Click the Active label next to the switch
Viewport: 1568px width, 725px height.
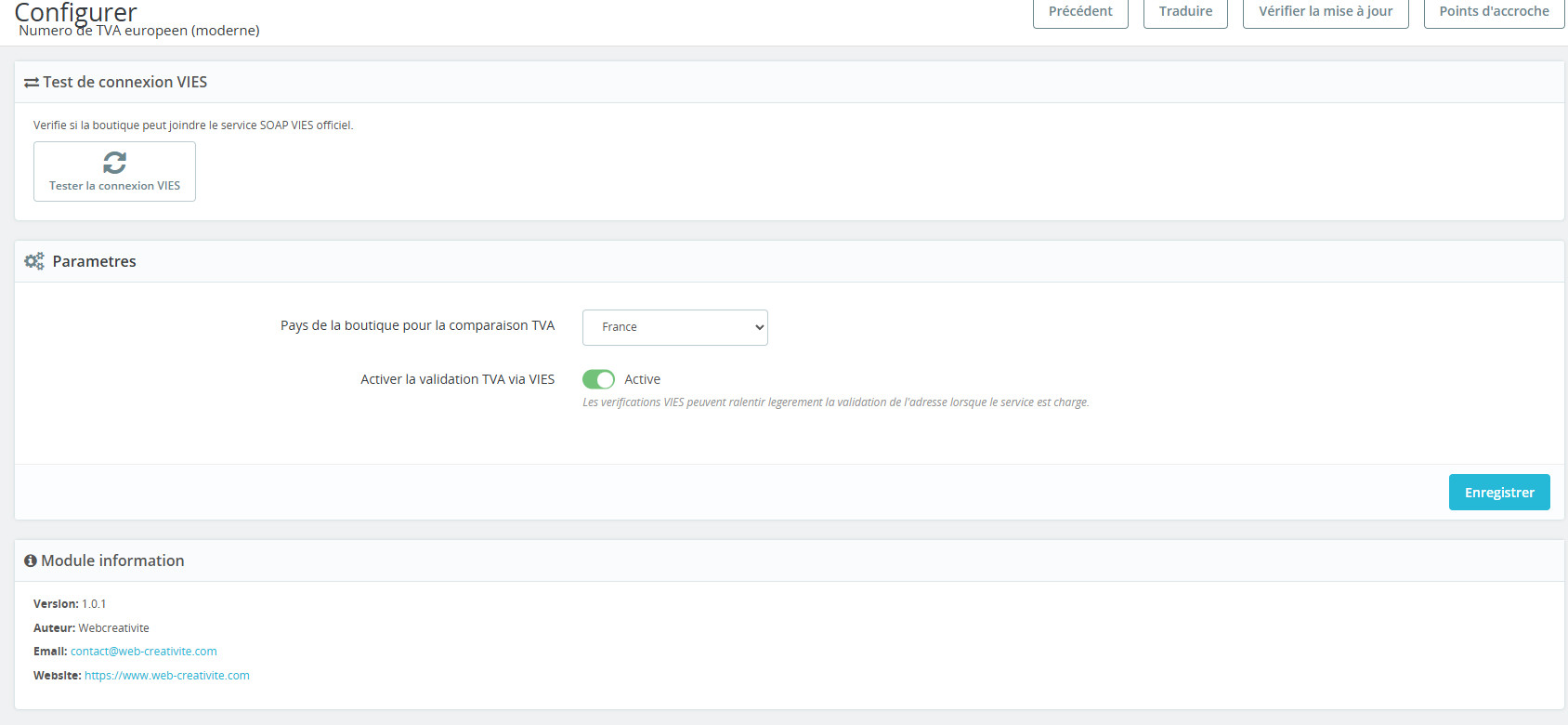642,379
